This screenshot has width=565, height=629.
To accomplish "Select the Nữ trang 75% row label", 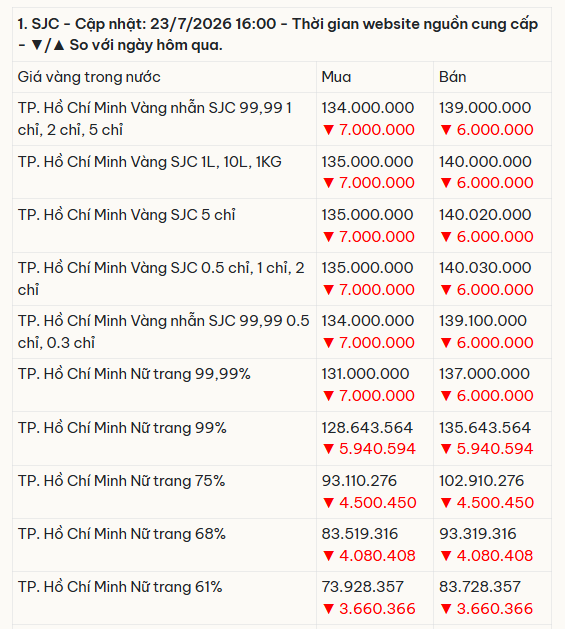I will 121,481.
